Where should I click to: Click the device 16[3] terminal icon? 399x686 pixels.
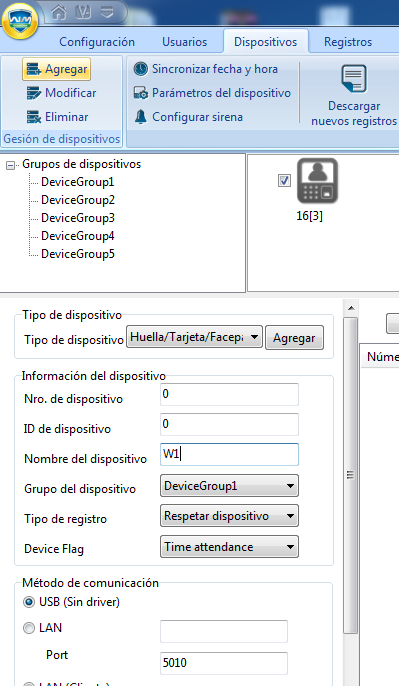click(x=318, y=181)
